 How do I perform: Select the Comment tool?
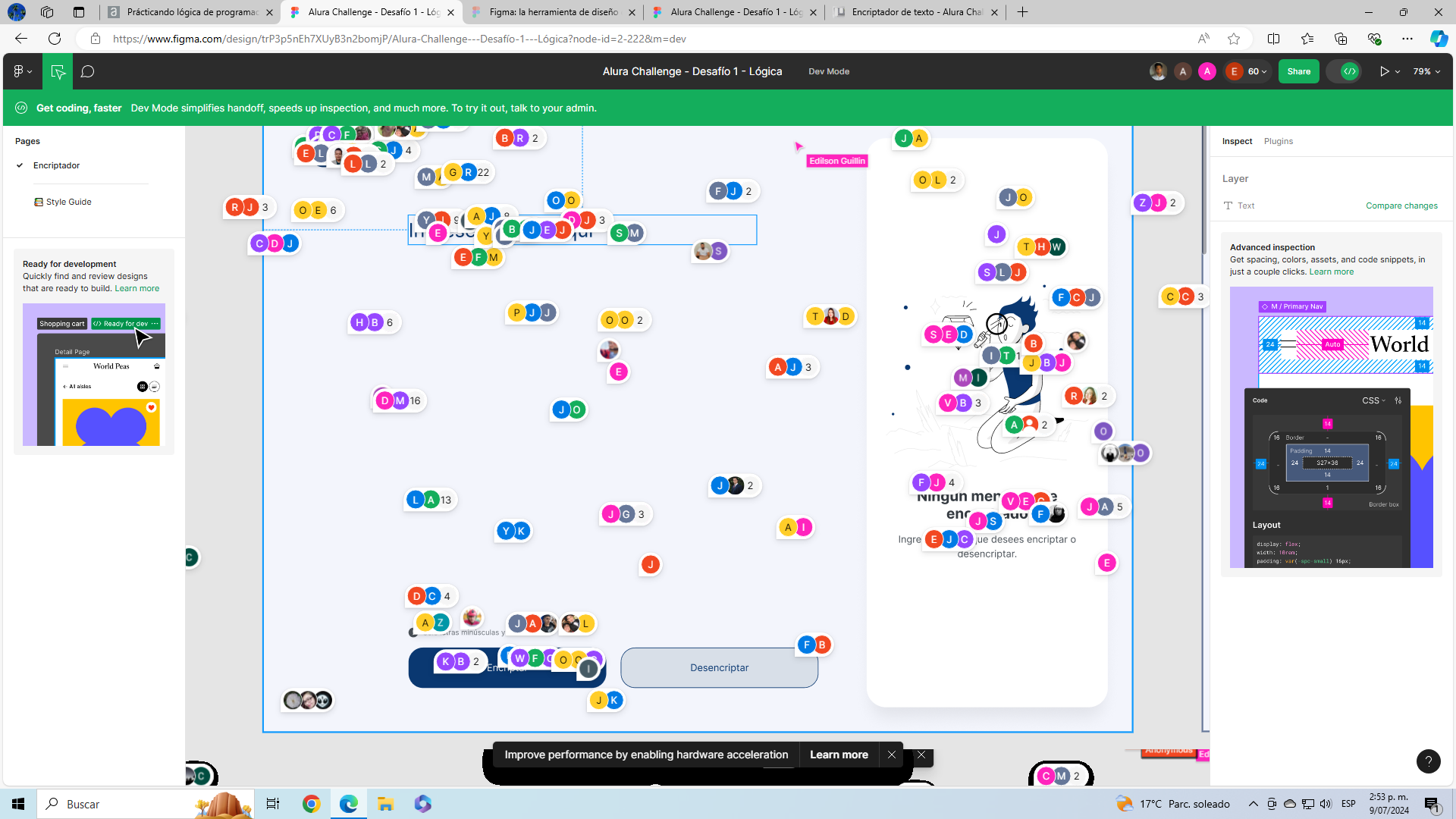pyautogui.click(x=88, y=71)
